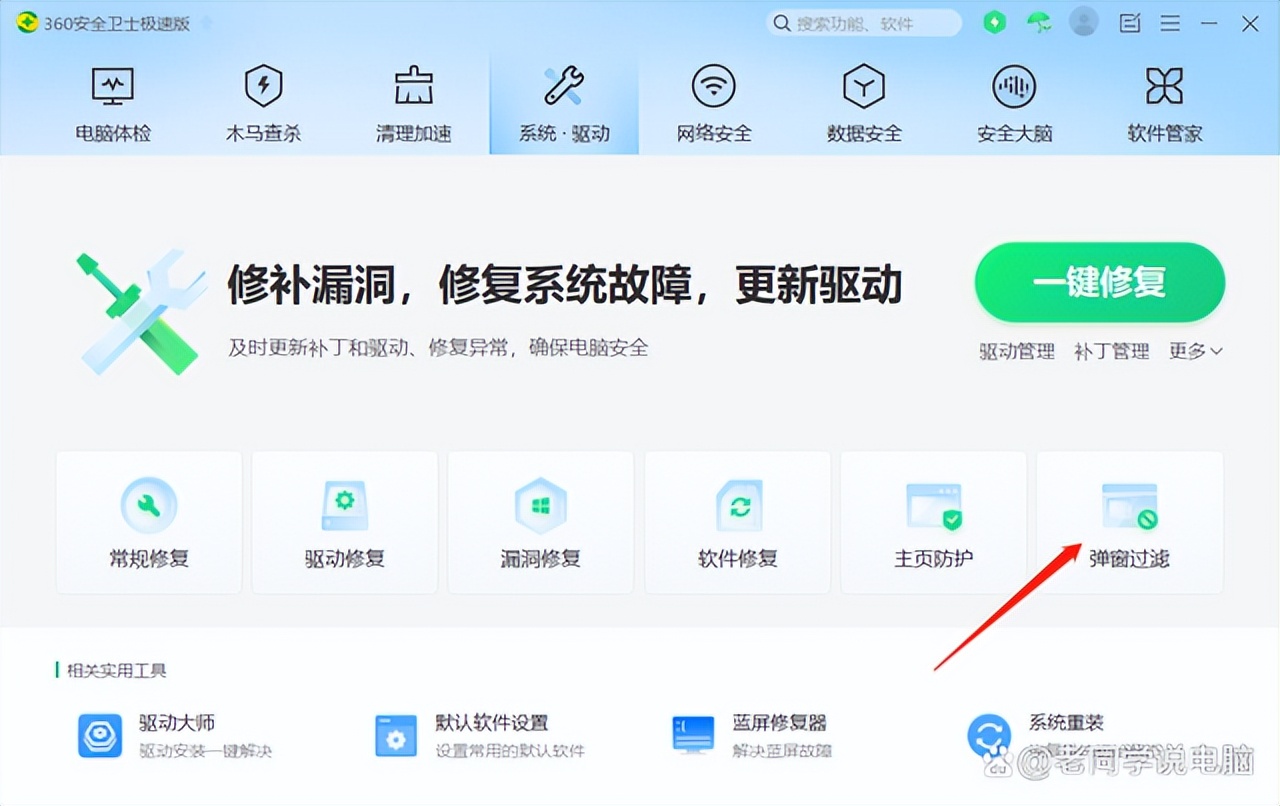
Task: Click the 设置常用的默认软件 description text
Action: click(x=510, y=750)
